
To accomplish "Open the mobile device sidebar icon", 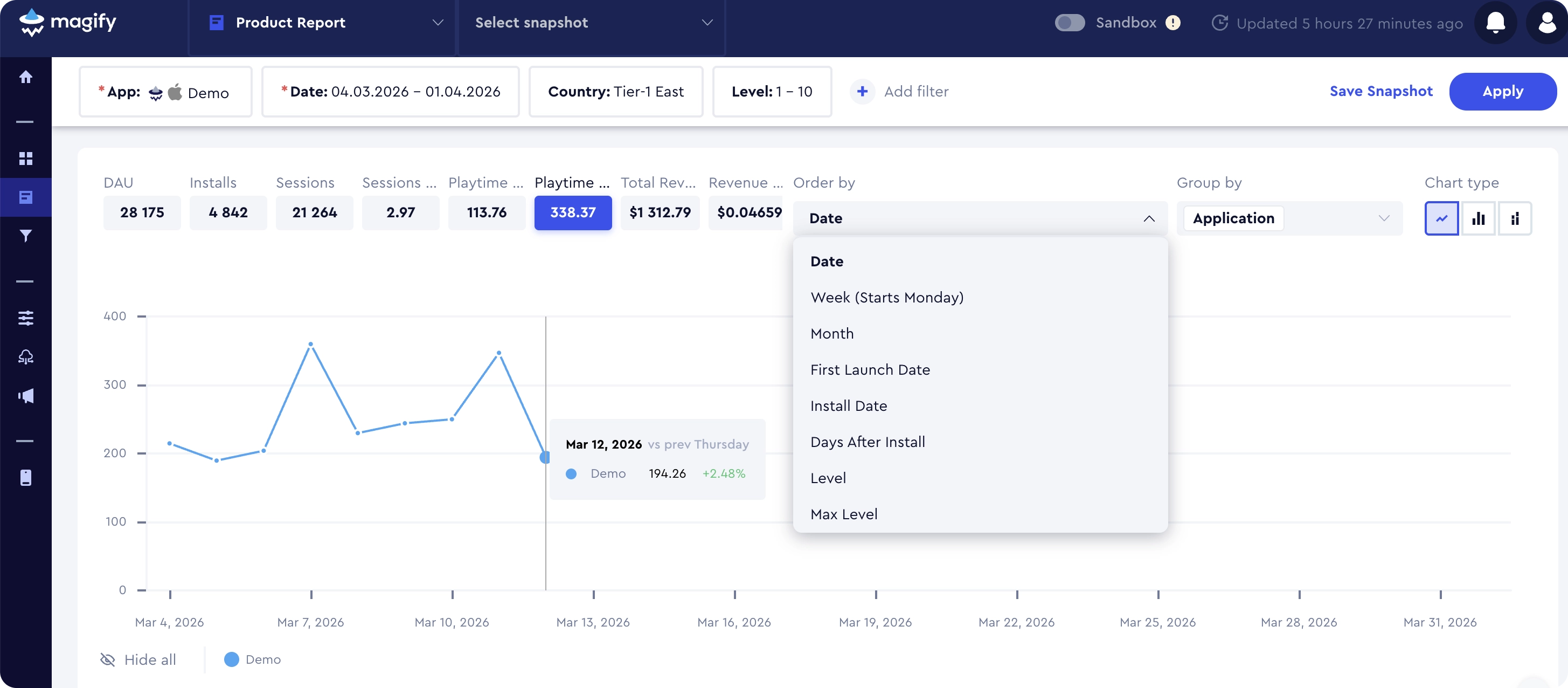I will [25, 477].
